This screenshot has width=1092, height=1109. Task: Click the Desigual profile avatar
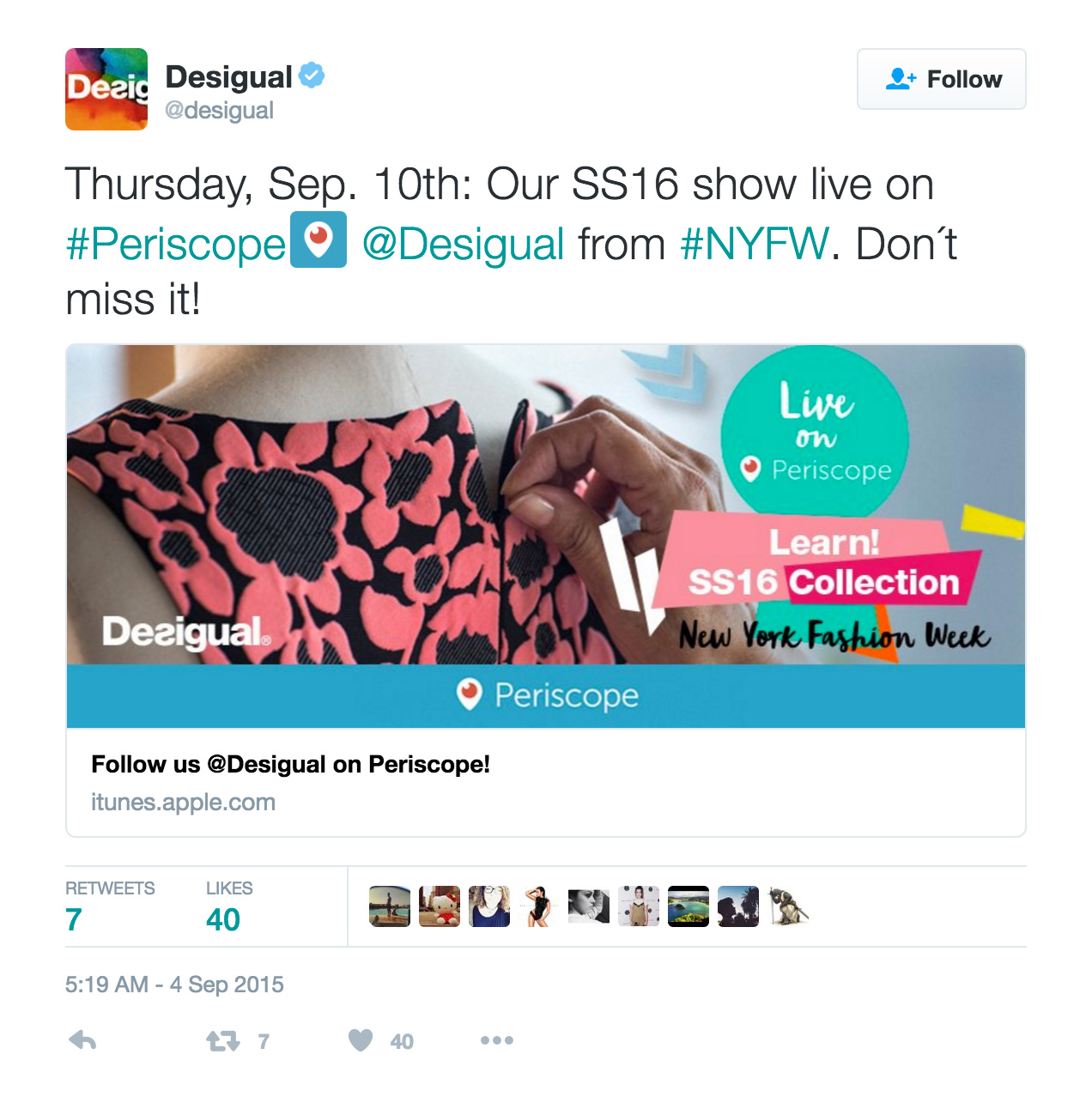[x=106, y=89]
